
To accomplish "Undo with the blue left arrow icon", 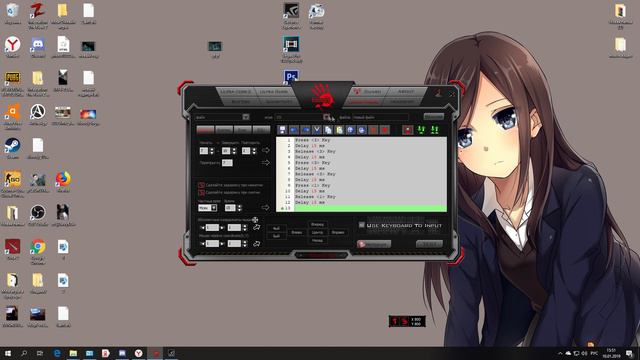I will tap(294, 130).
